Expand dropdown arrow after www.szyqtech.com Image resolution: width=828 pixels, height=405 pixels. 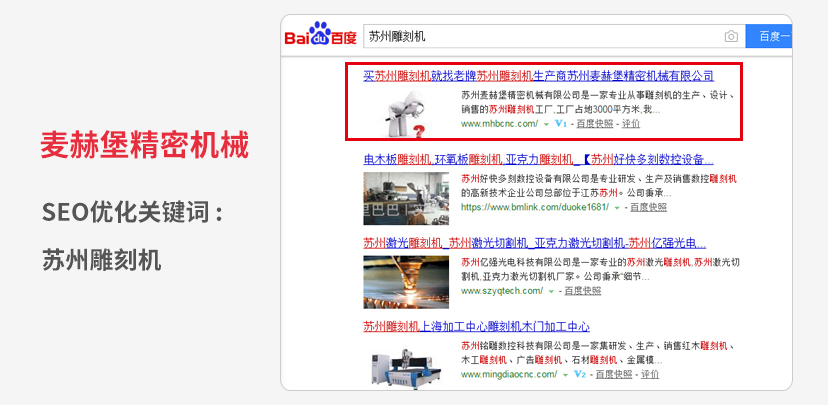[x=551, y=291]
